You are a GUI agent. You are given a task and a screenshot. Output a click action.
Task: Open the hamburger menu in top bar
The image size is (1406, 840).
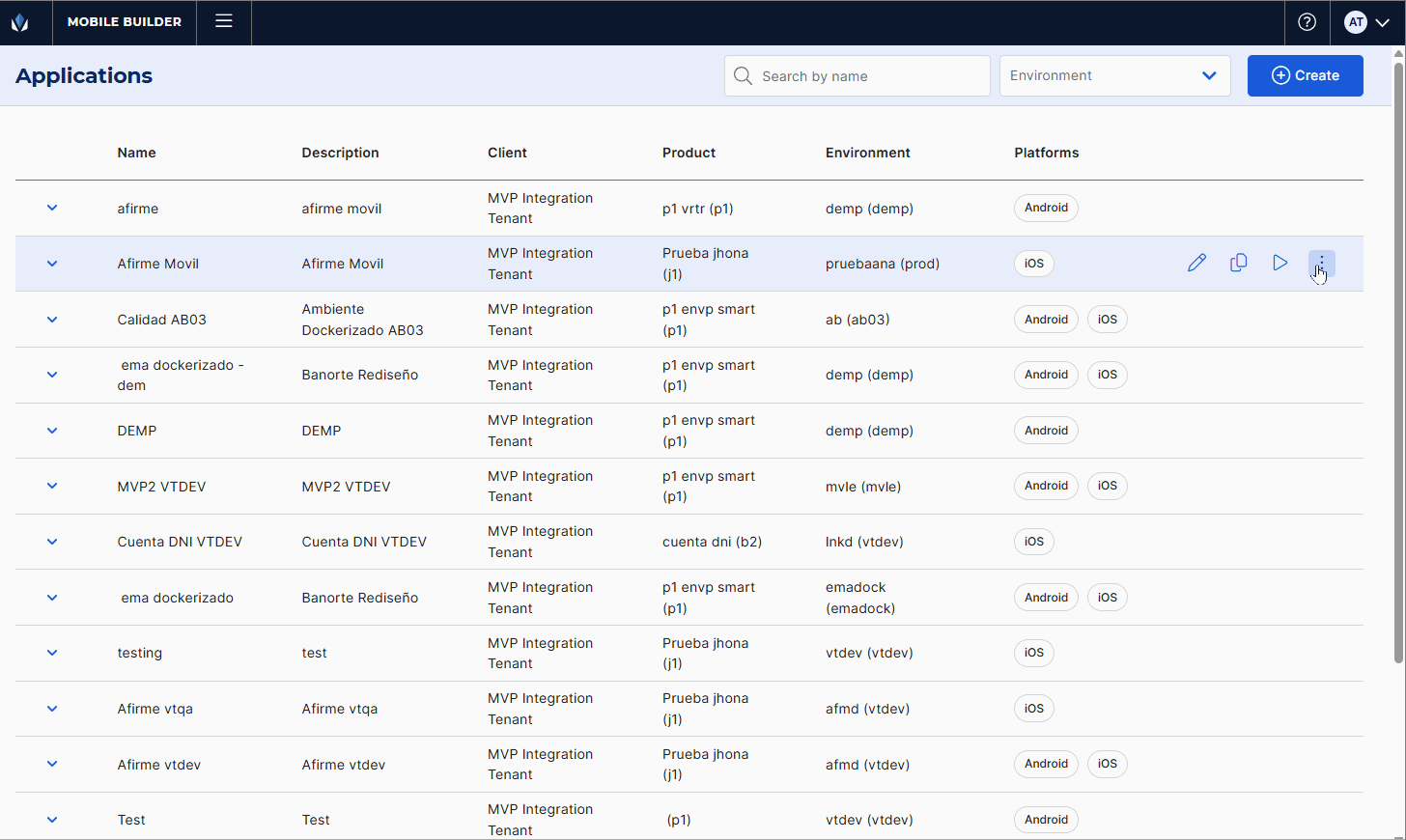(x=224, y=21)
